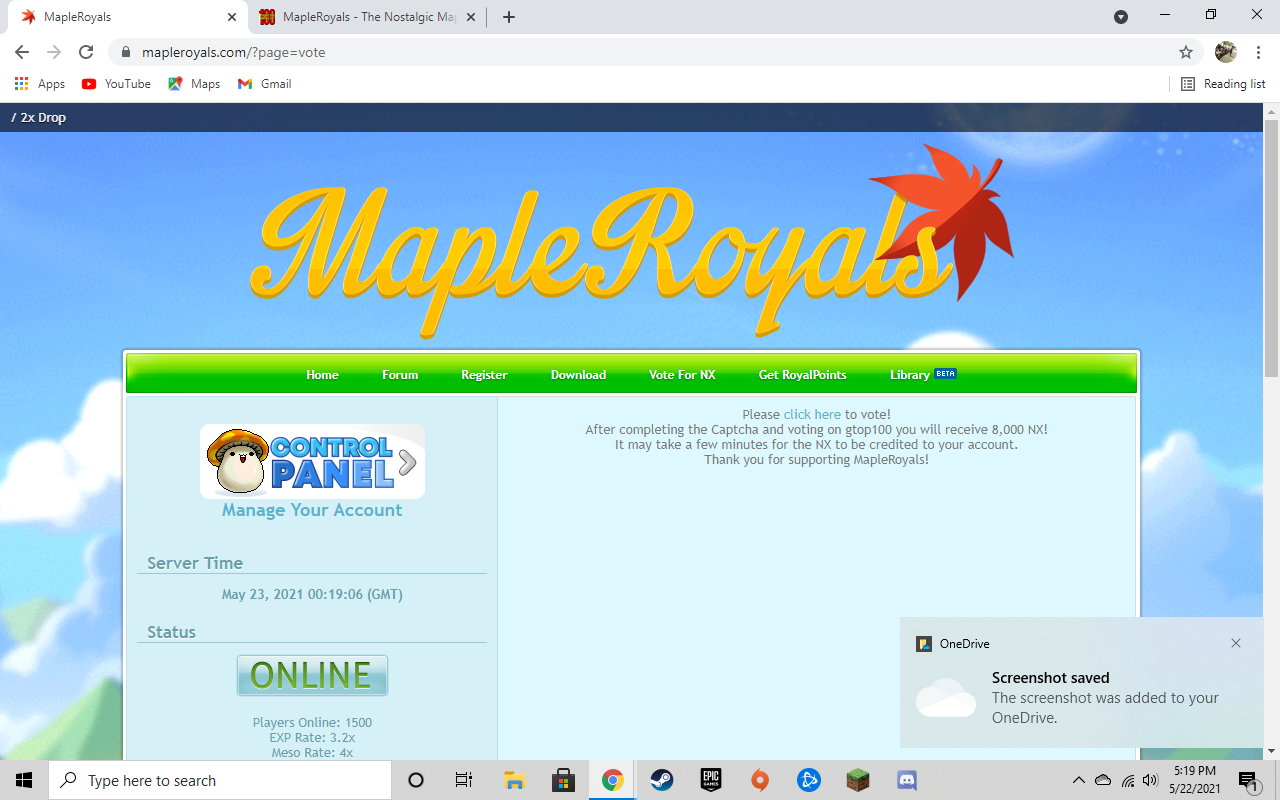This screenshot has height=800, width=1280.
Task: Click the Chrome taskbar icon
Action: coord(612,780)
